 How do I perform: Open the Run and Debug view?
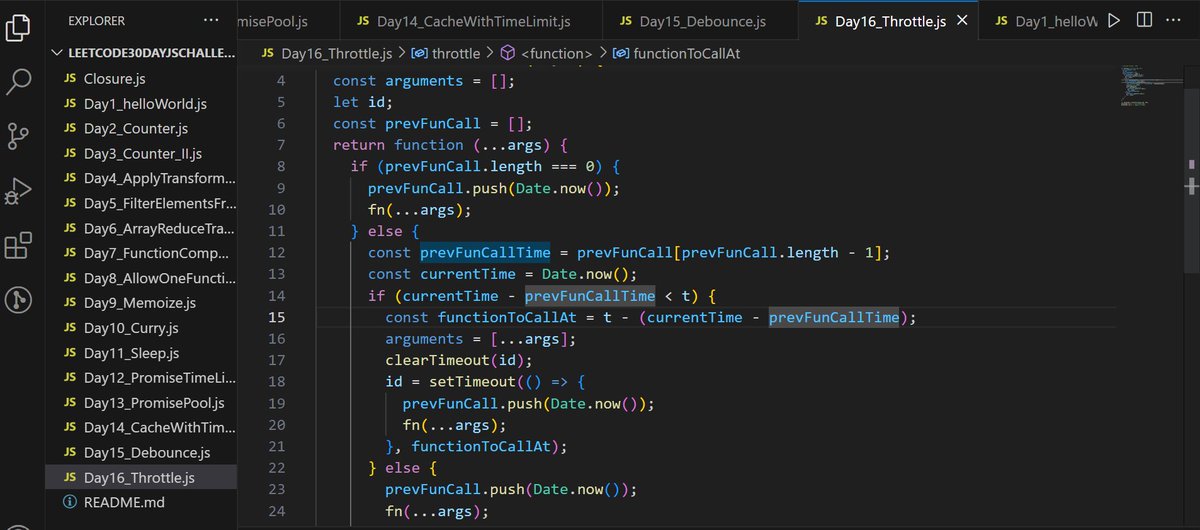[18, 190]
